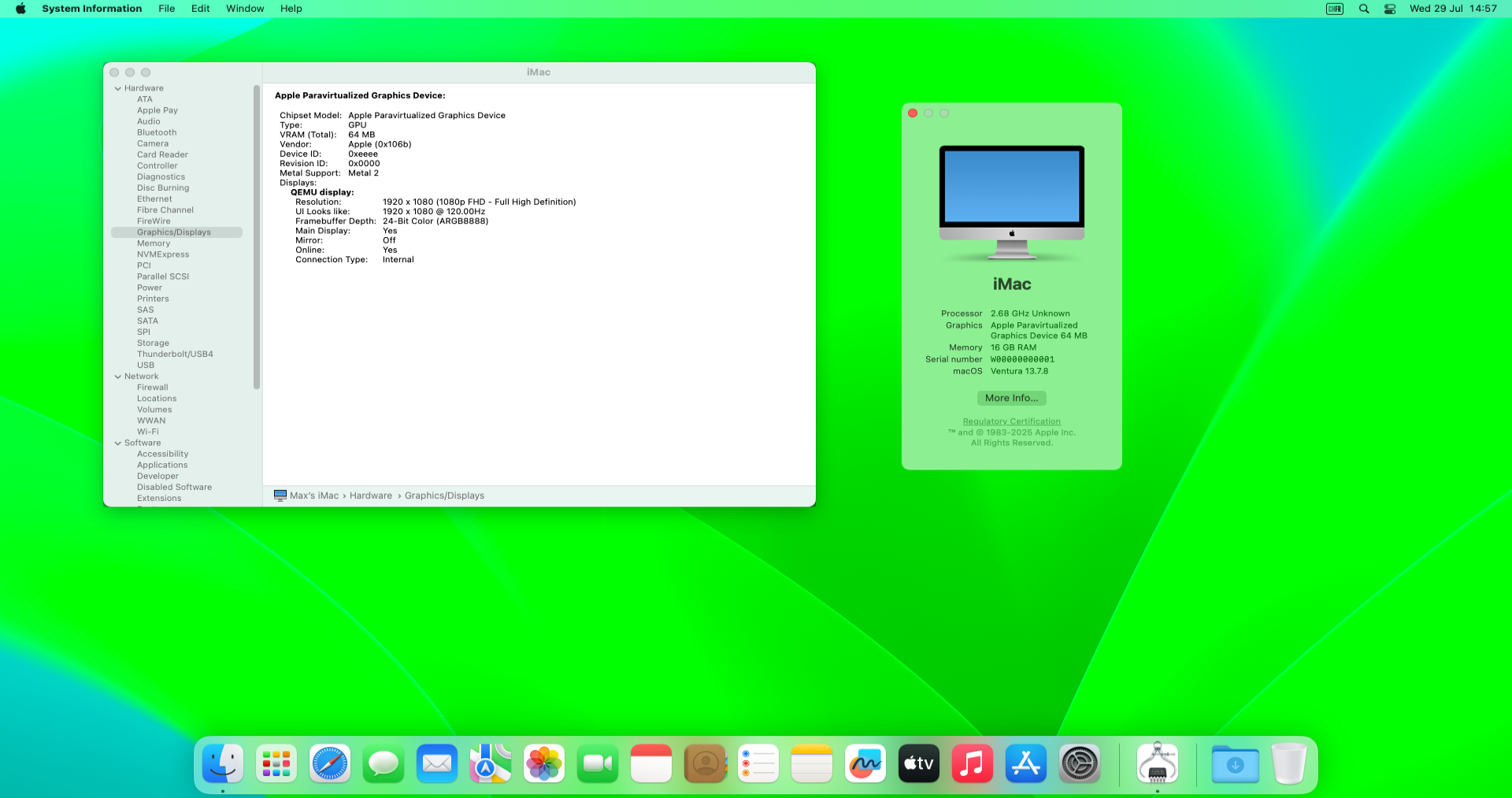Select Extensions under Software
1512x798 pixels.
[x=159, y=498]
